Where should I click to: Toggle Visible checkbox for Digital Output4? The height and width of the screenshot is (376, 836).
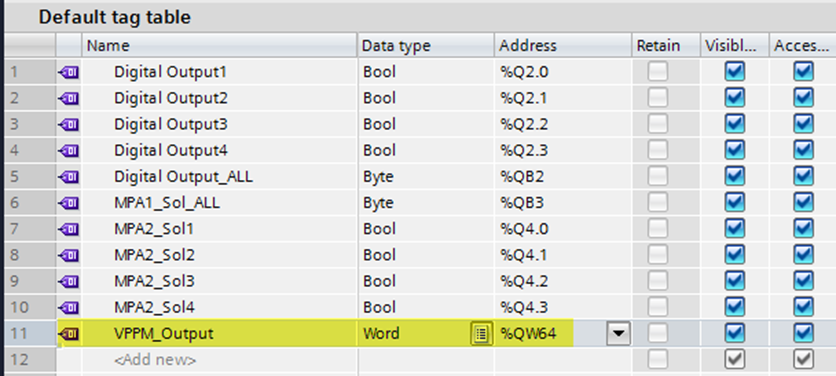(x=735, y=150)
